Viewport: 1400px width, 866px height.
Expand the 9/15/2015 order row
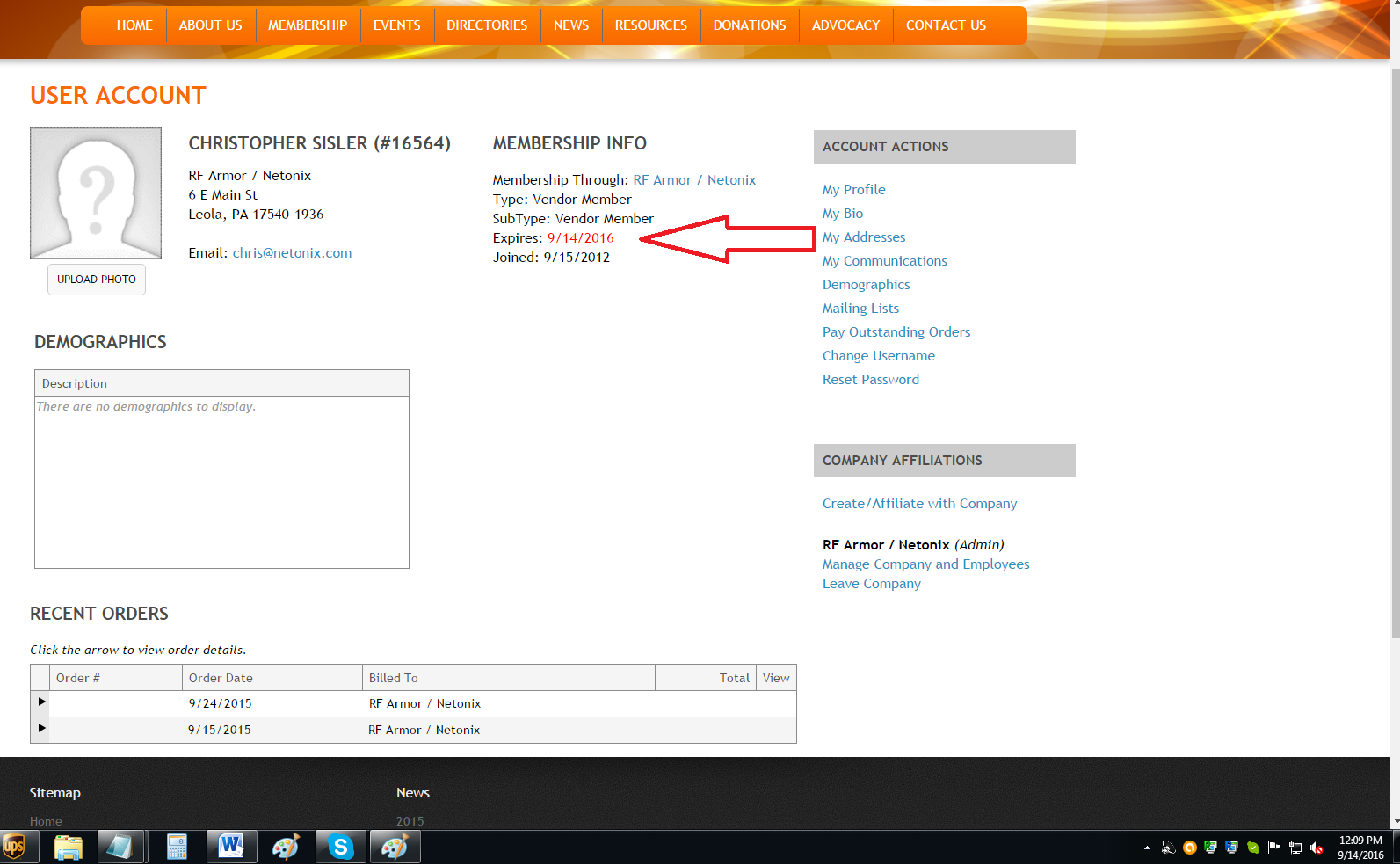(41, 729)
